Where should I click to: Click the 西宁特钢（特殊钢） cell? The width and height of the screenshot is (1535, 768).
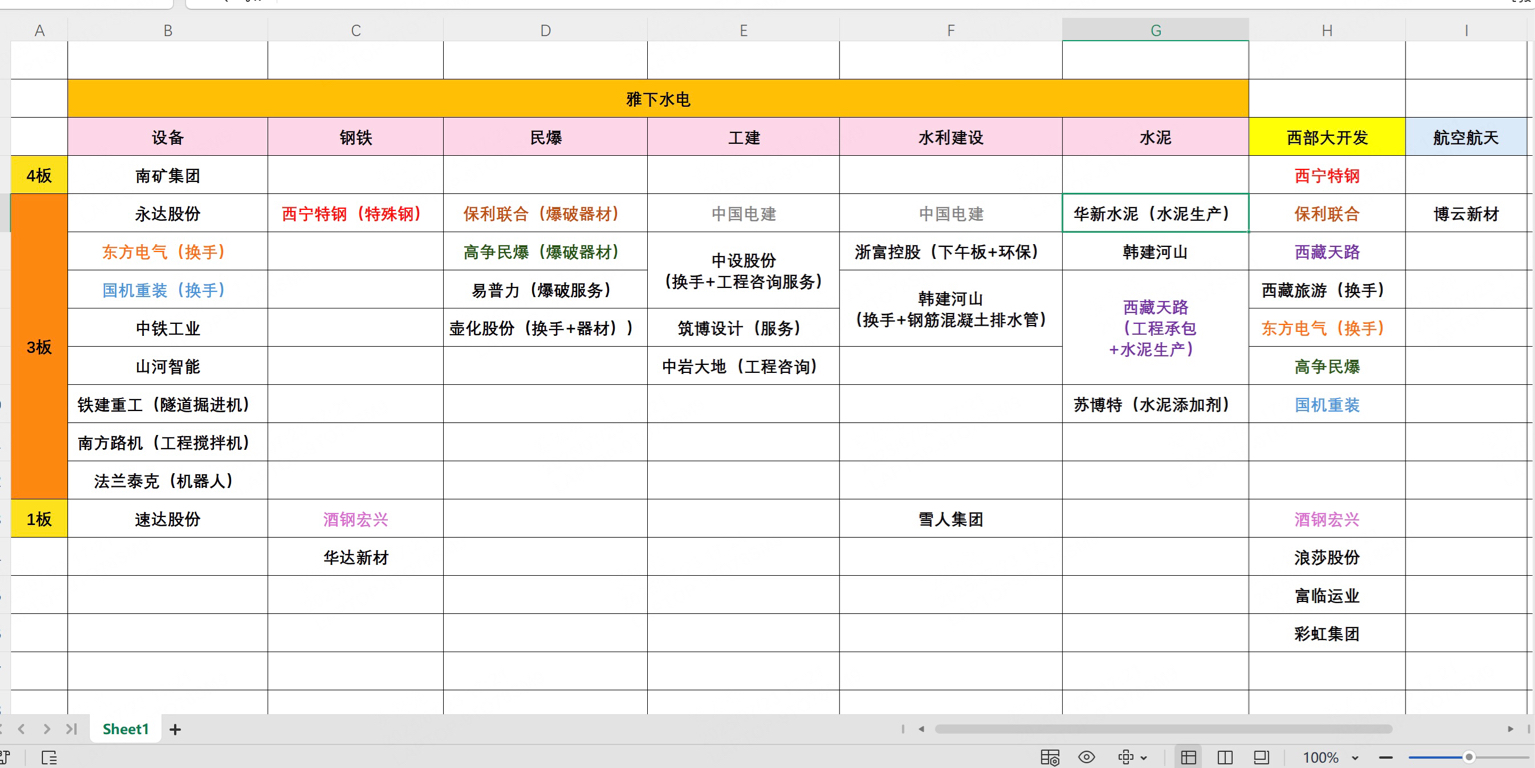[x=356, y=213]
